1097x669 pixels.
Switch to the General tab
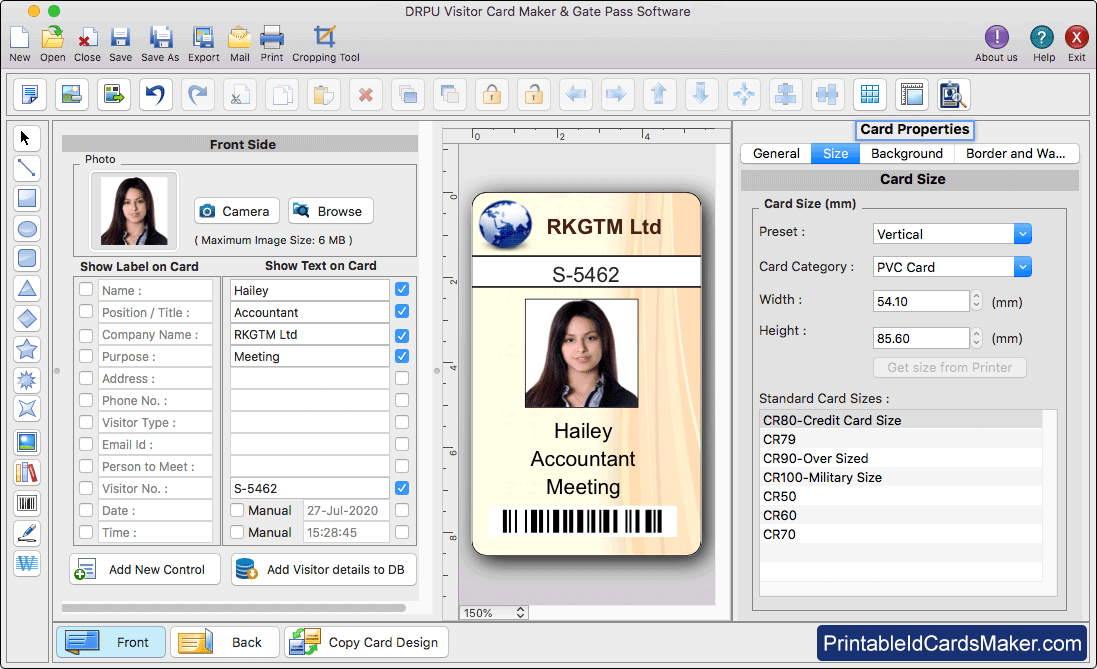click(x=776, y=153)
